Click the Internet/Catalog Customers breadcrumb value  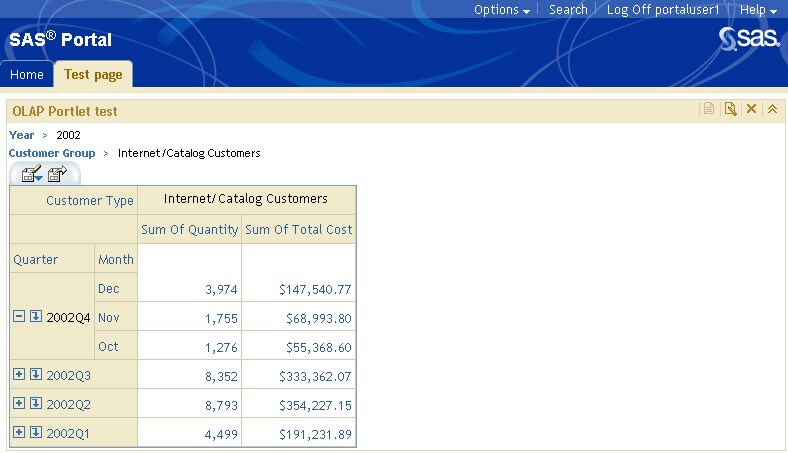click(189, 153)
